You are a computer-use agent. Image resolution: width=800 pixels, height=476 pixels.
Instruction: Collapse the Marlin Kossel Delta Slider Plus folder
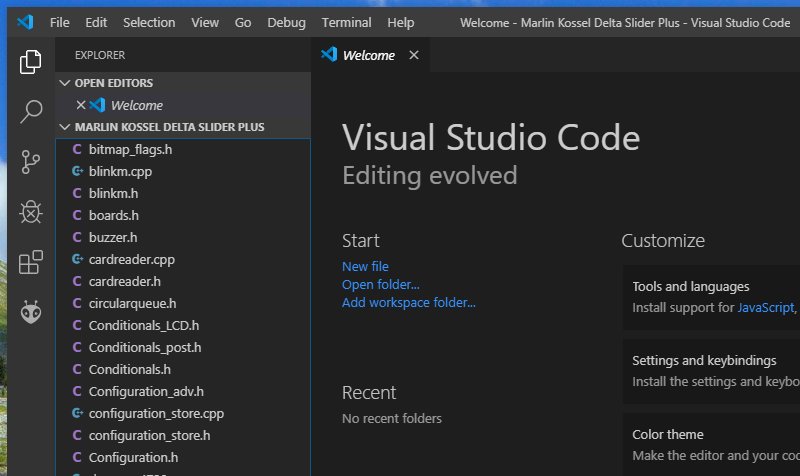(x=65, y=127)
